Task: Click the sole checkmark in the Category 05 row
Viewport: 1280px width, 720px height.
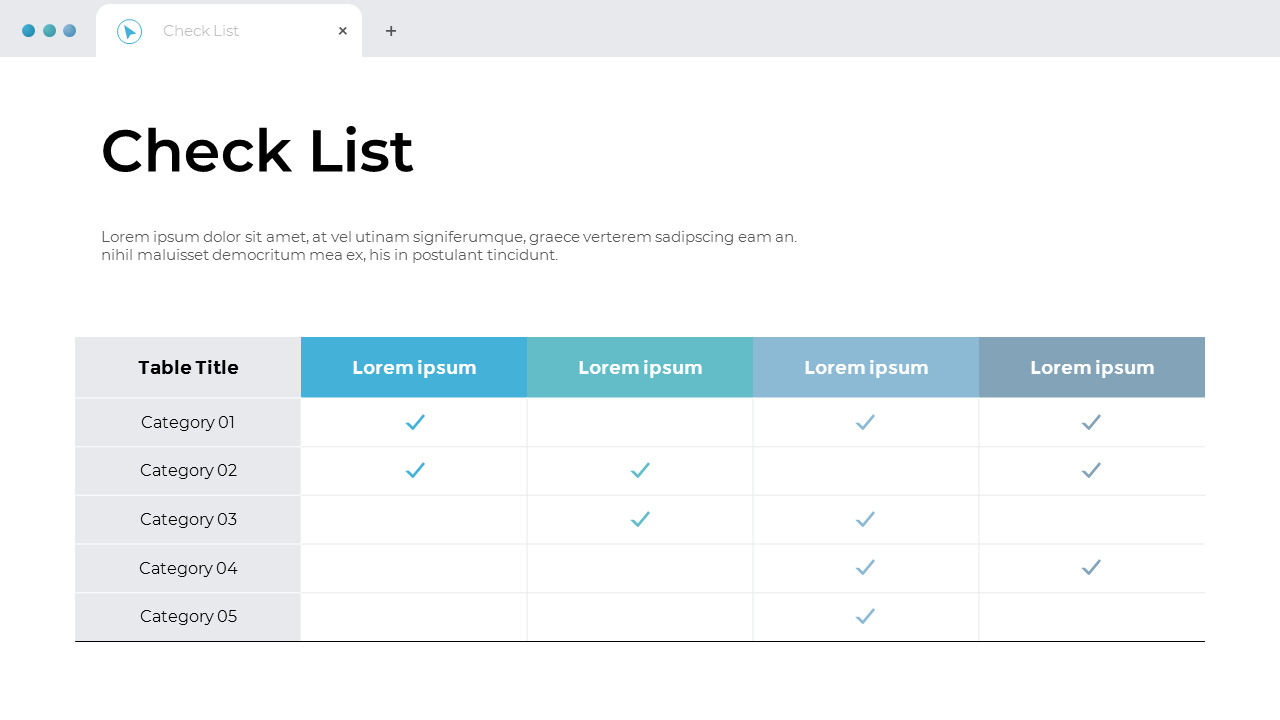Action: pos(865,616)
